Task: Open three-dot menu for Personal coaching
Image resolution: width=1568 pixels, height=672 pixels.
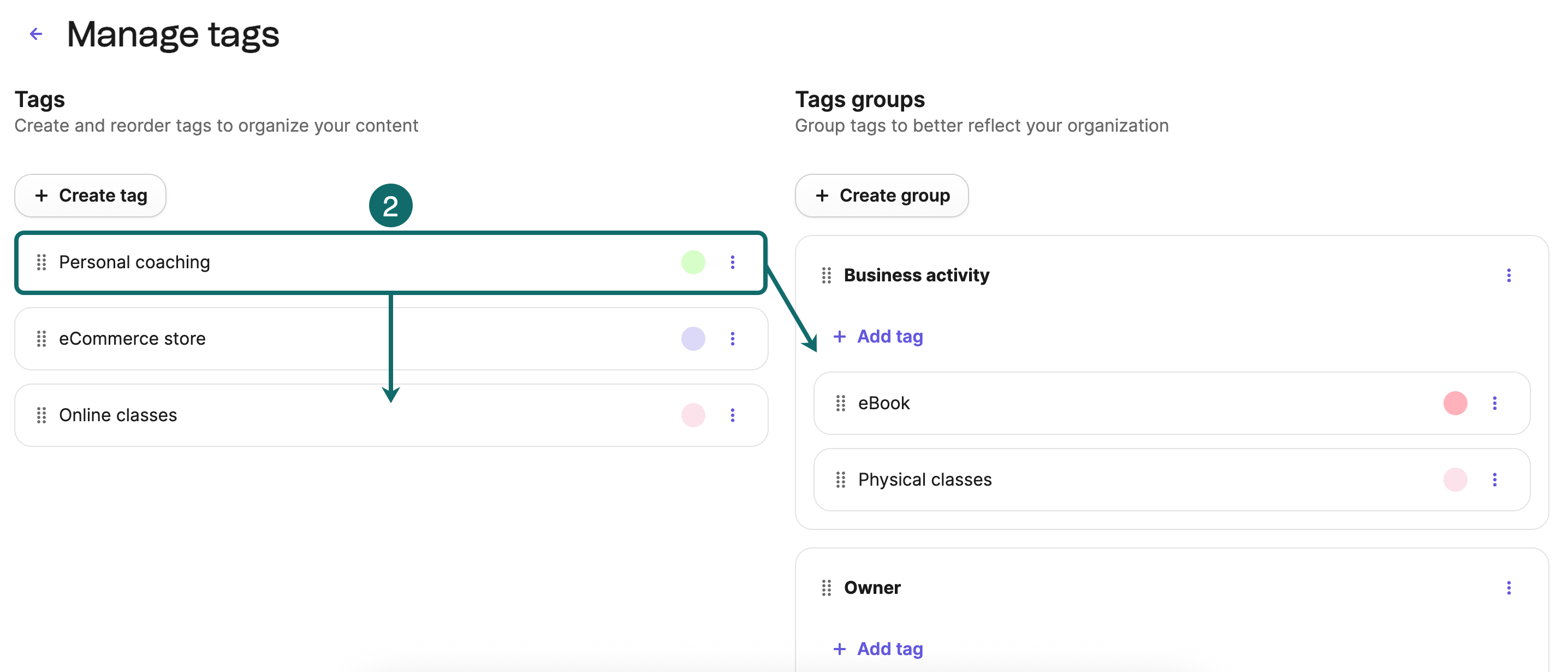Action: (x=732, y=262)
